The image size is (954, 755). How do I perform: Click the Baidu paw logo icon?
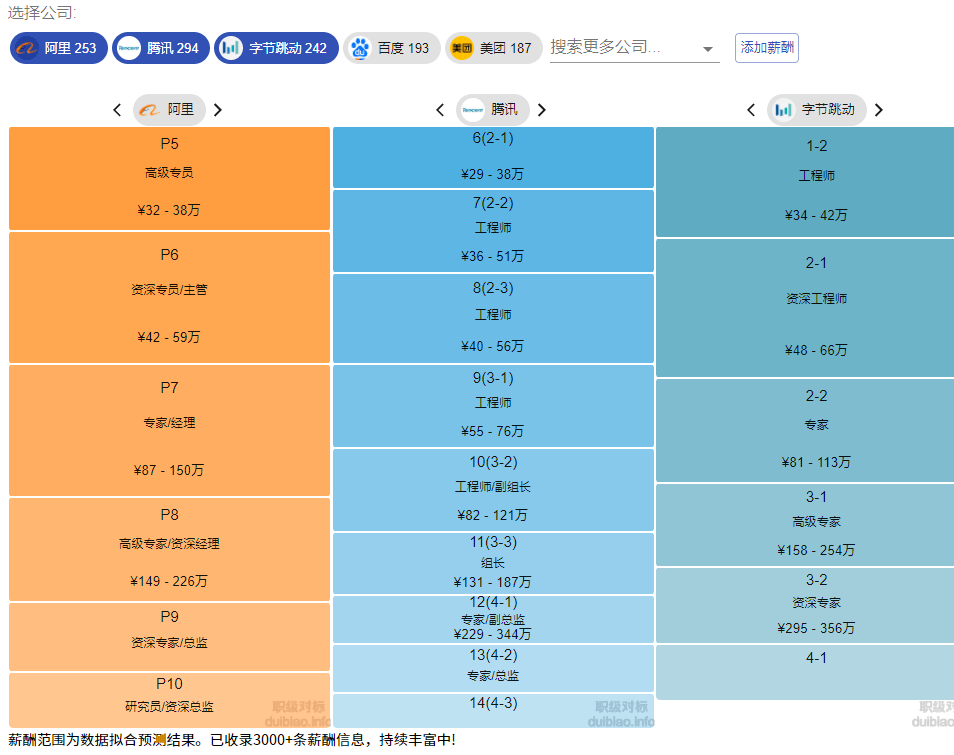click(360, 48)
